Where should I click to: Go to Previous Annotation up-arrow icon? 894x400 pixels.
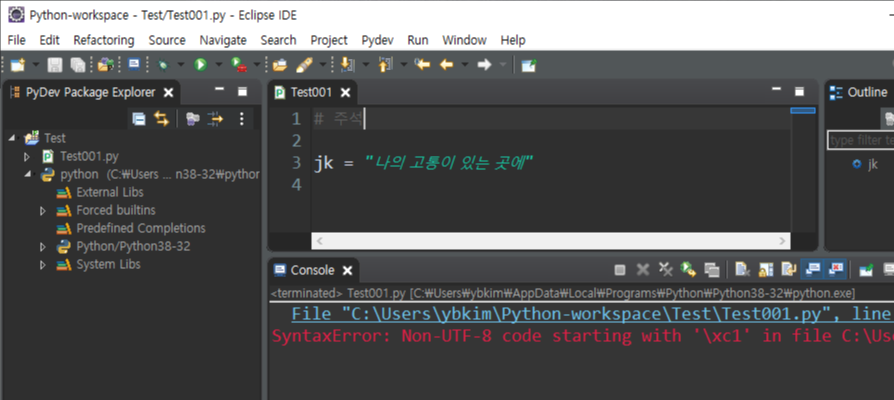click(x=385, y=65)
